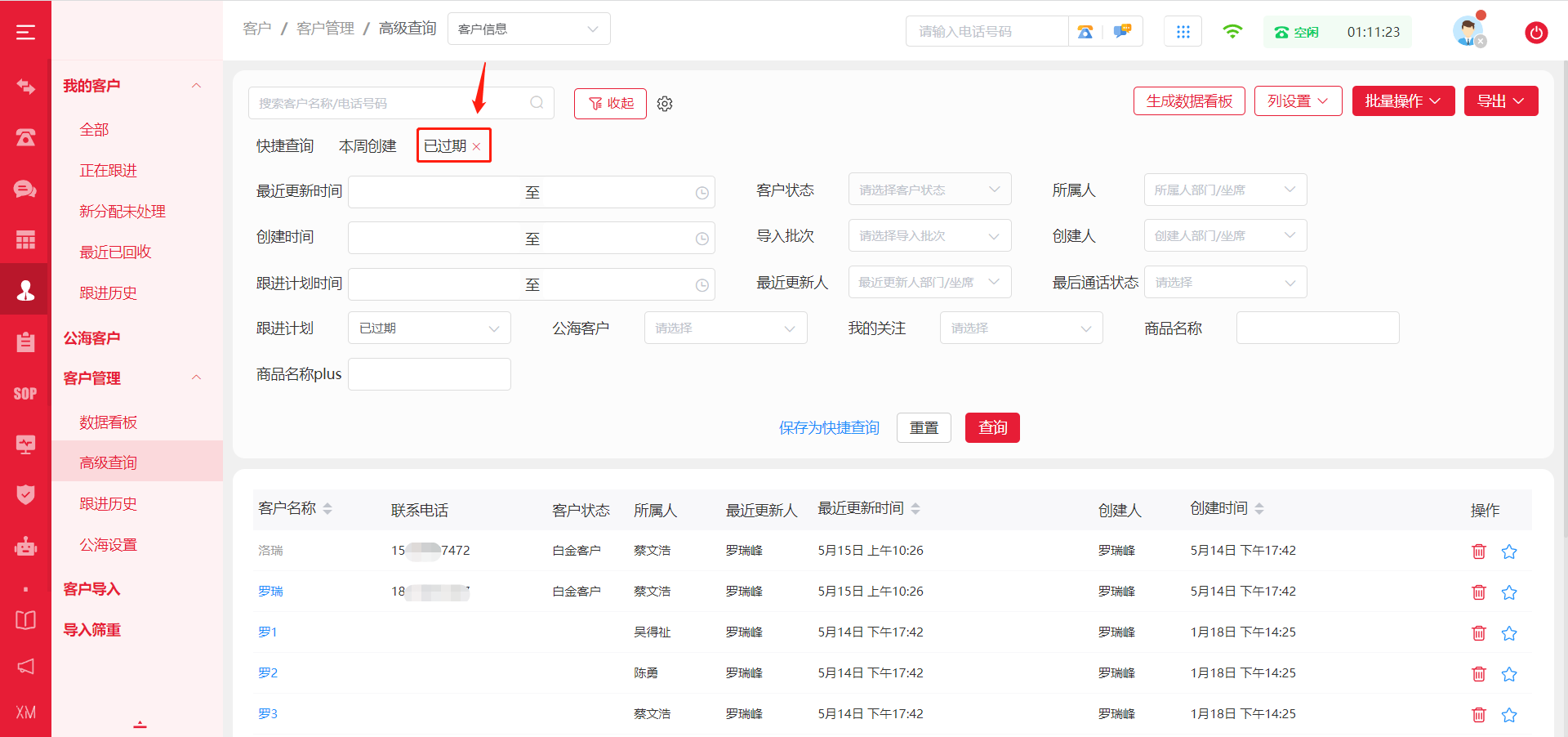This screenshot has height=737, width=1568.
Task: Click the search magnifier icon in customer search
Action: pyautogui.click(x=537, y=103)
